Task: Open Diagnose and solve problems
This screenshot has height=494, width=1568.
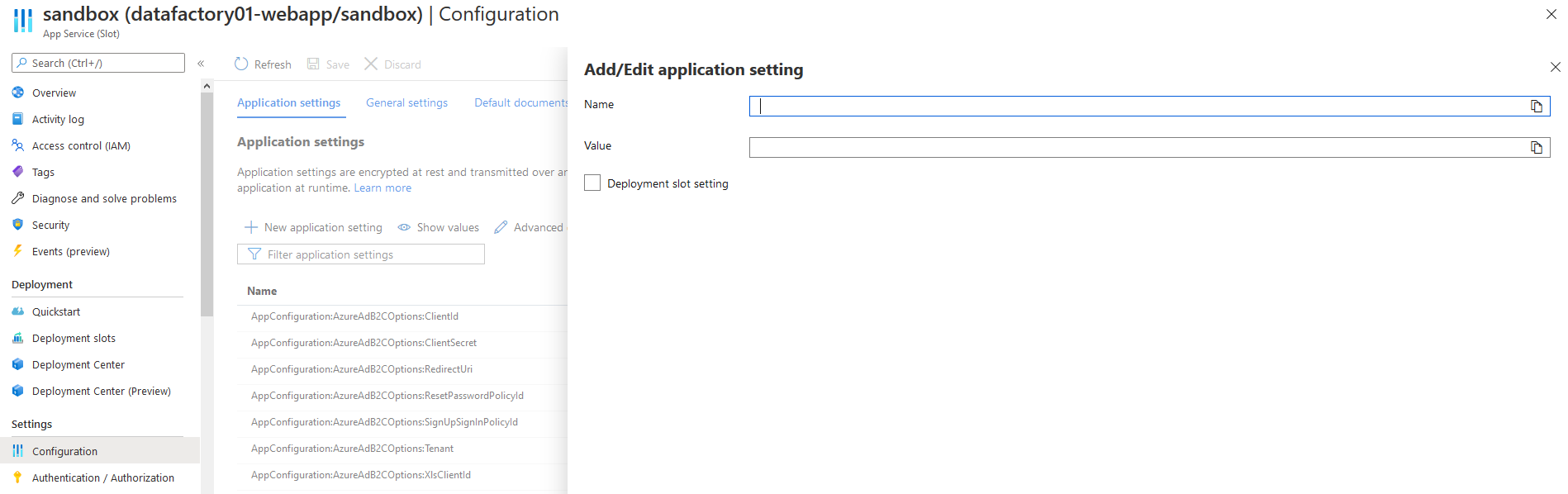Action: coord(104,199)
